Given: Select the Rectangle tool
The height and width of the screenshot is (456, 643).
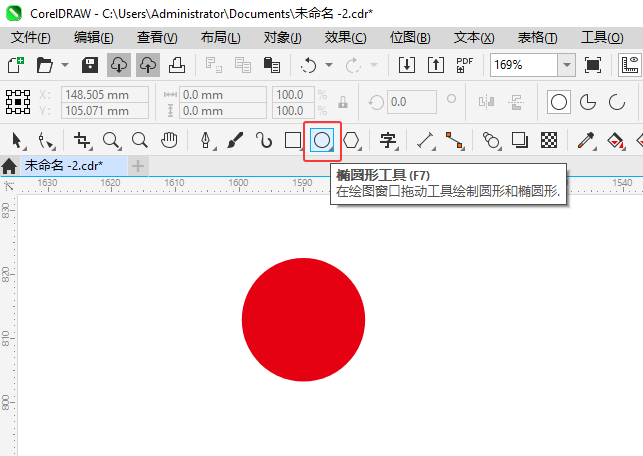Looking at the screenshot, I should (x=293, y=140).
